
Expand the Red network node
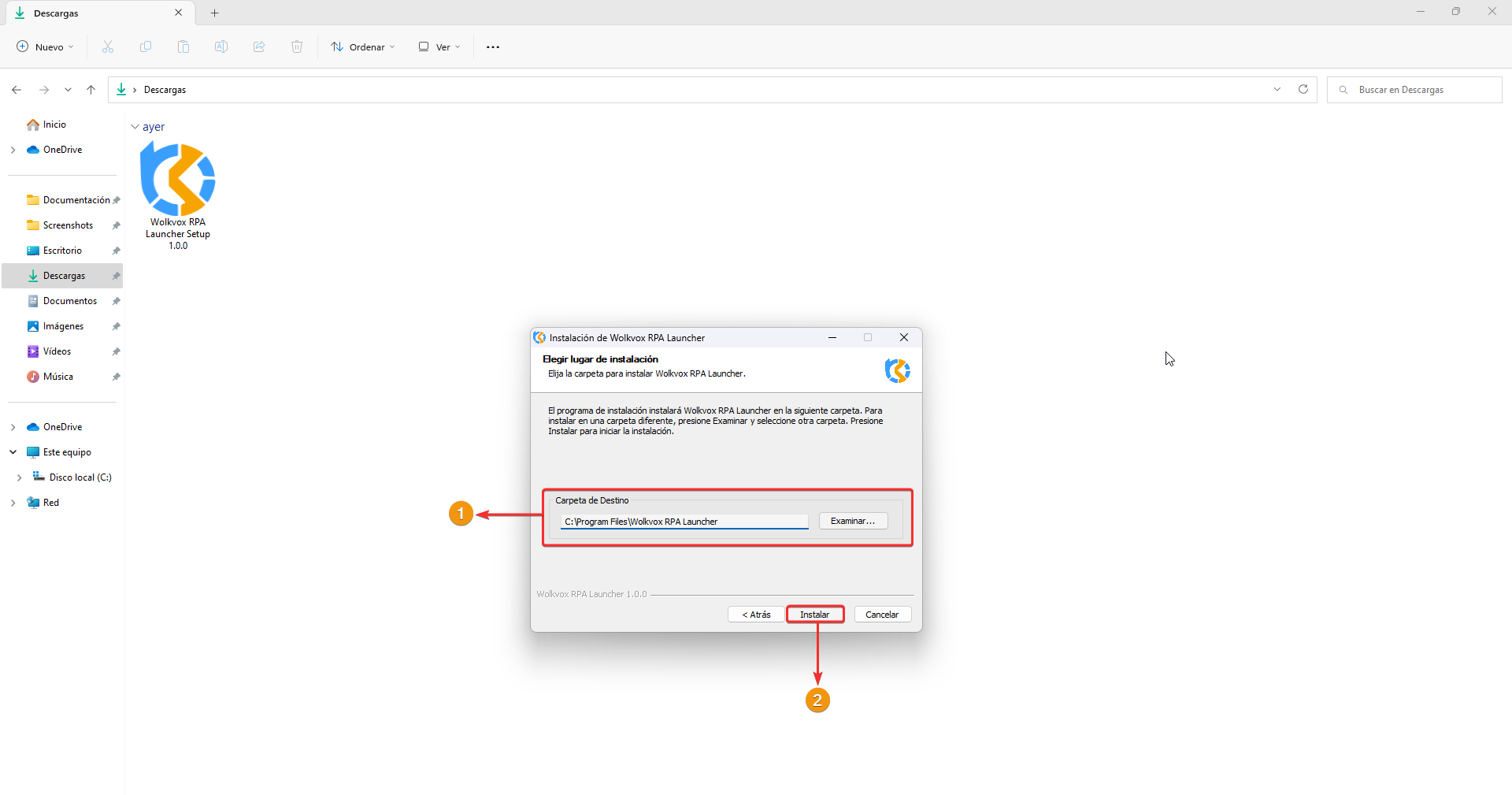click(13, 503)
